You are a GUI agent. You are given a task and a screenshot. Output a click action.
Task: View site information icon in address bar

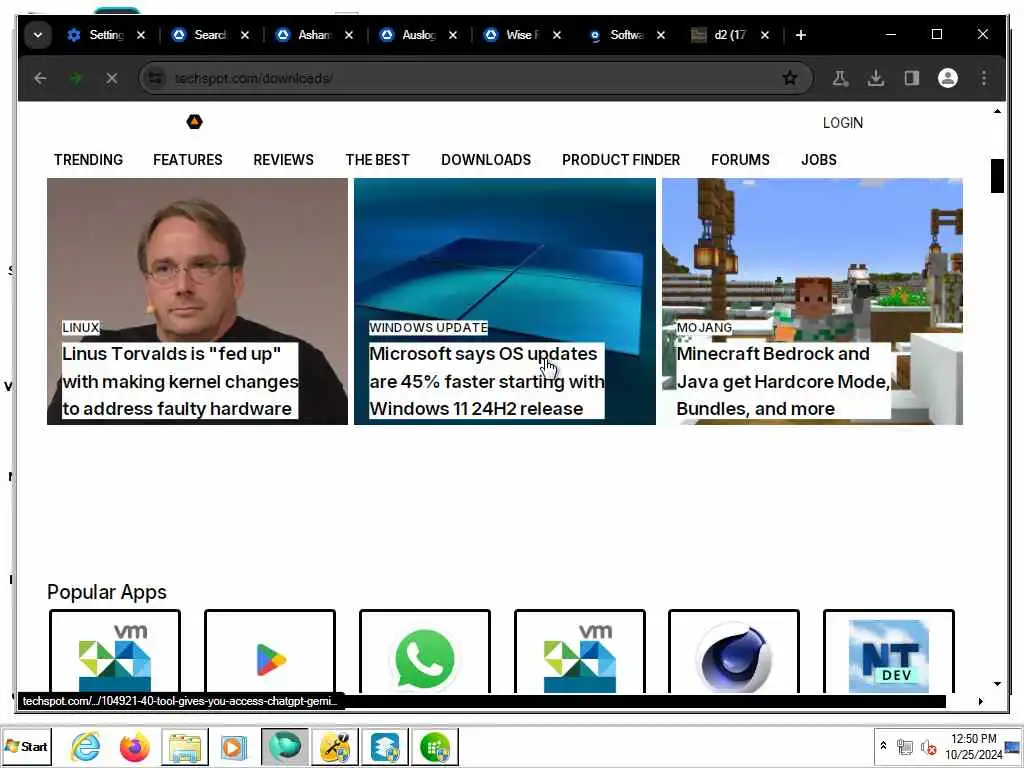[155, 78]
